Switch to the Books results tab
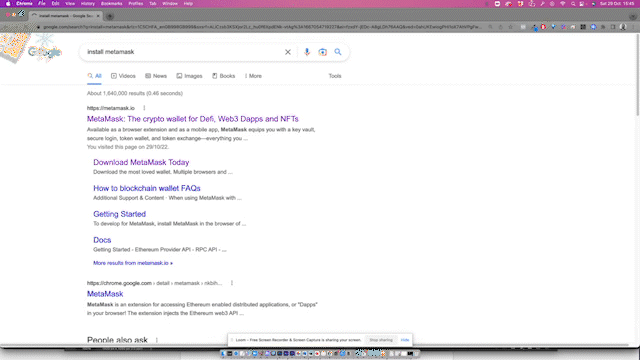This screenshot has width=640, height=360. click(x=223, y=76)
